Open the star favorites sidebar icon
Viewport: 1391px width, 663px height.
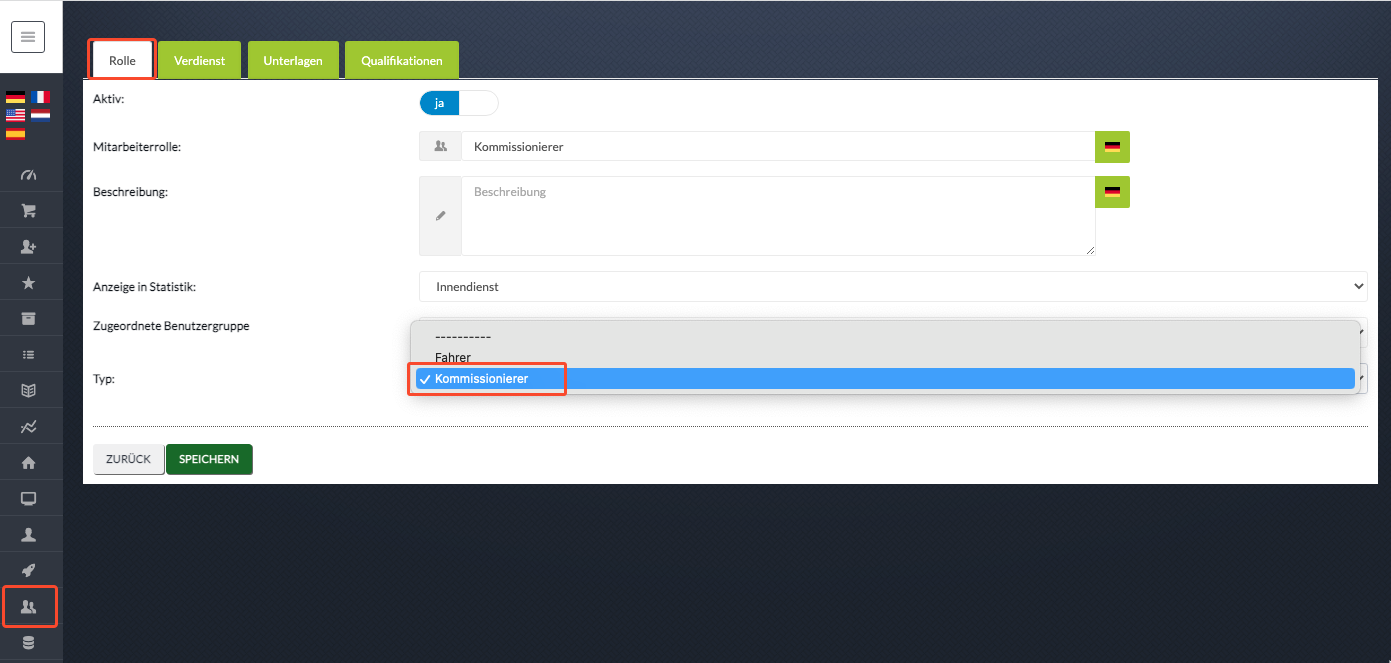[29, 283]
